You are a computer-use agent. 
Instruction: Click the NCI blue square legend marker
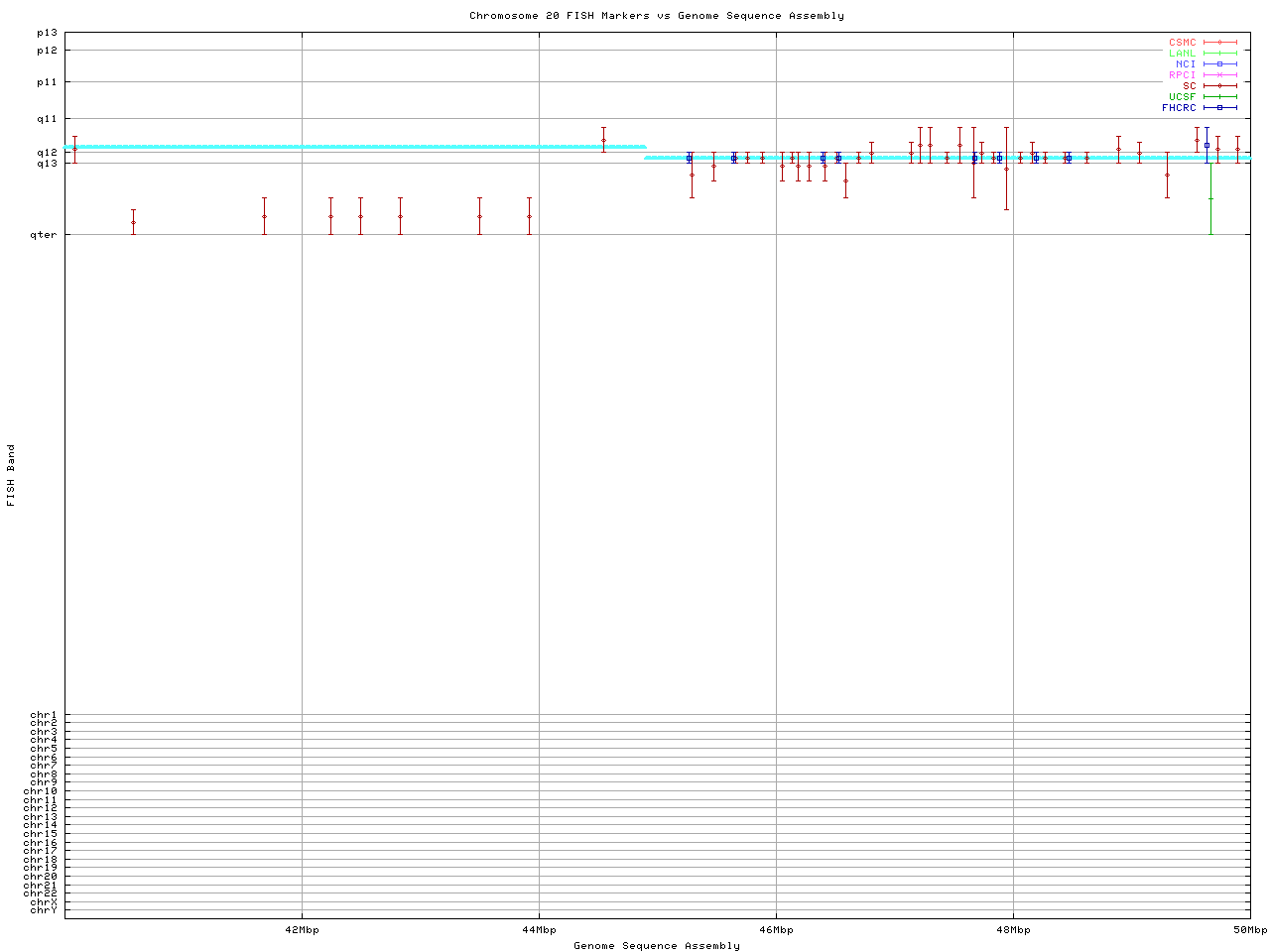coord(1219,64)
